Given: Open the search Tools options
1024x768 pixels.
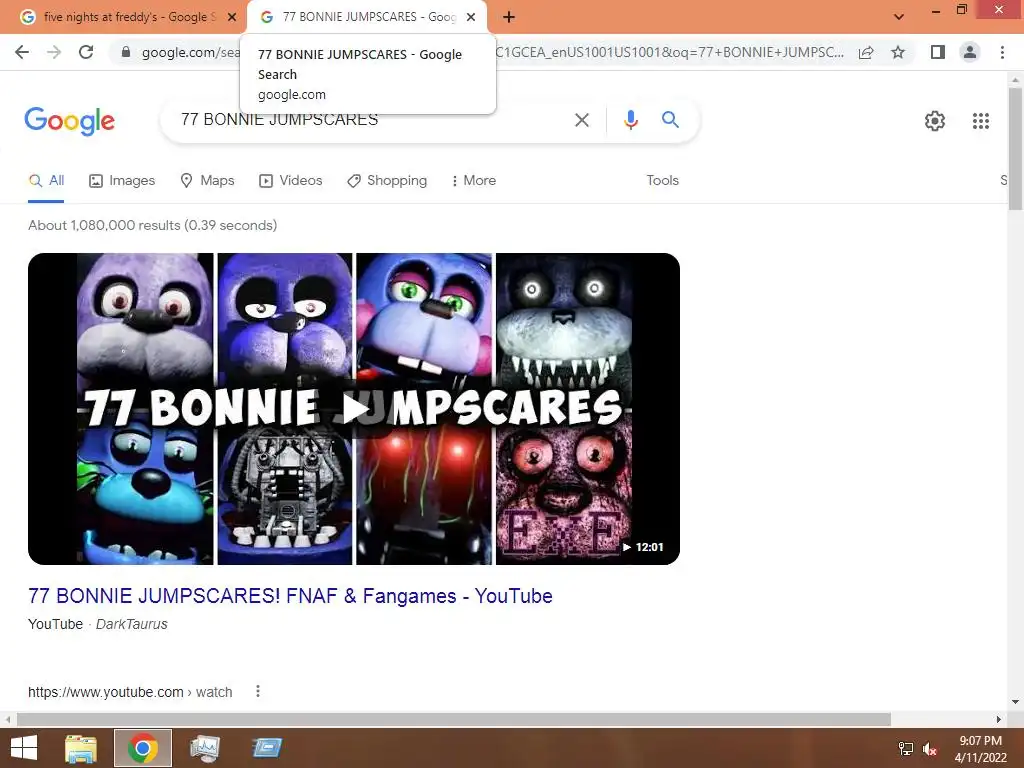Looking at the screenshot, I should click(x=662, y=180).
